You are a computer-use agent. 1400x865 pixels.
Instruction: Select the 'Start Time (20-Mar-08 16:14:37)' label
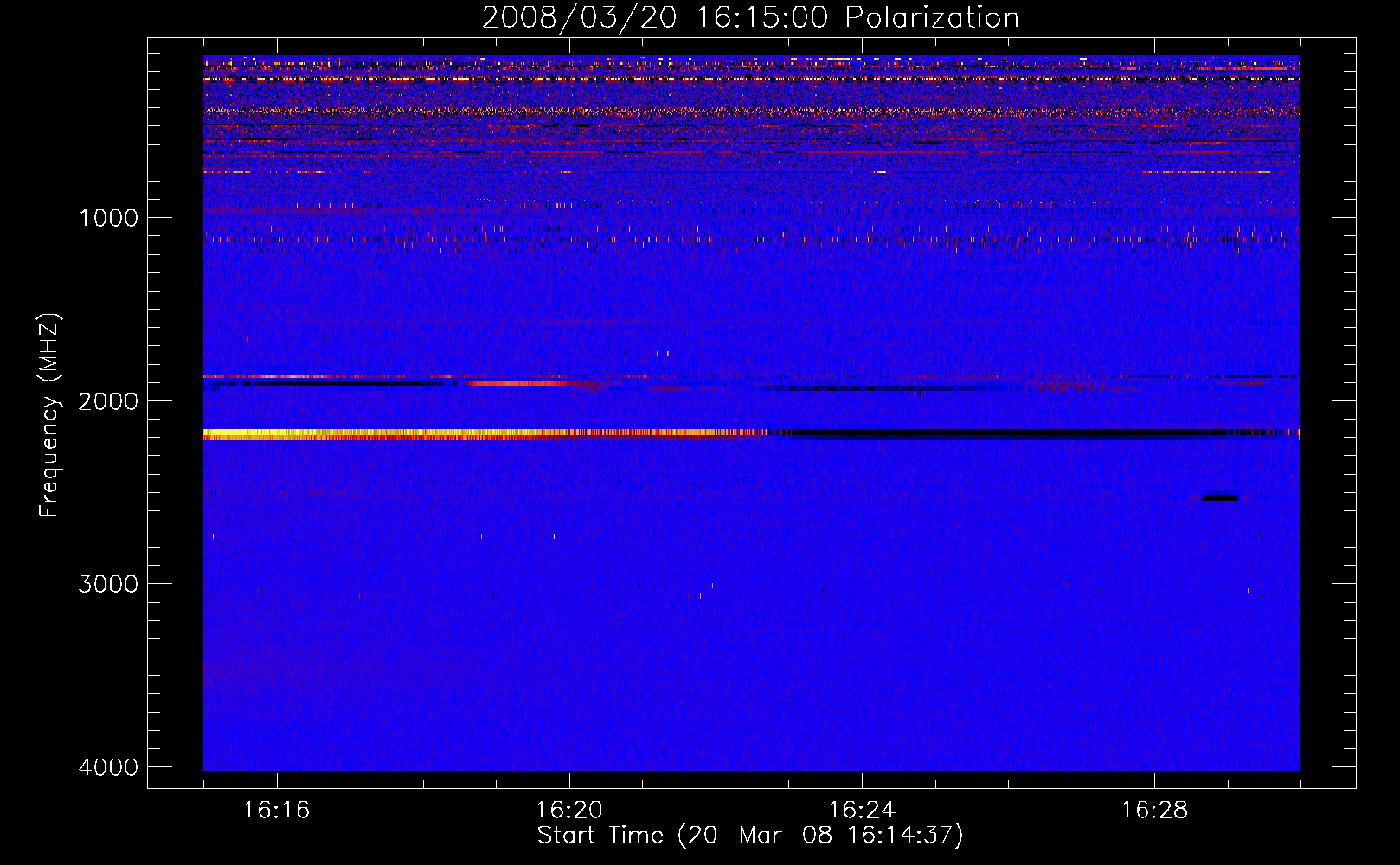[x=750, y=836]
